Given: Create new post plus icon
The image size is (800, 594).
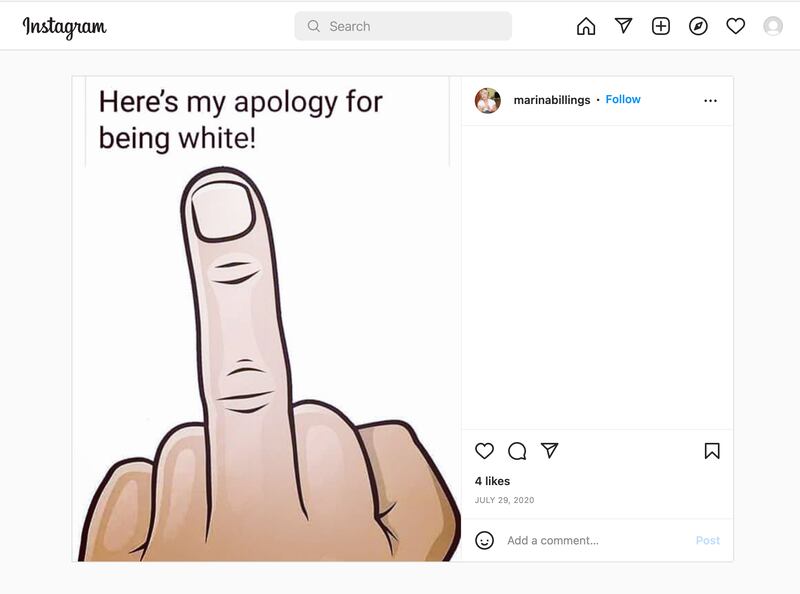Looking at the screenshot, I should tap(661, 26).
